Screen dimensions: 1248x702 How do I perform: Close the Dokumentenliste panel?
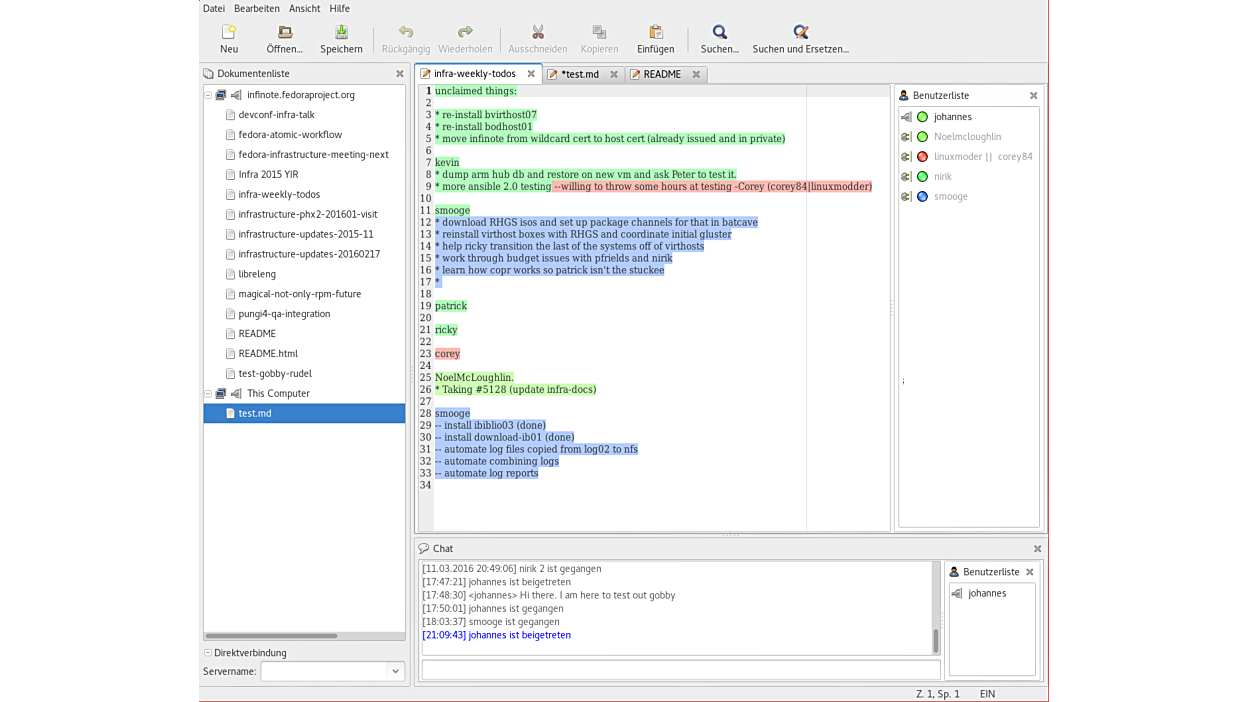(400, 74)
